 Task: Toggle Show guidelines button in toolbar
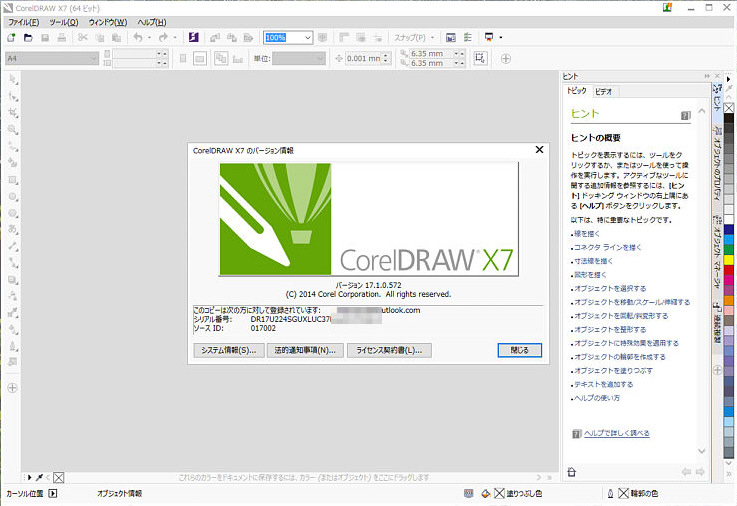(x=378, y=38)
